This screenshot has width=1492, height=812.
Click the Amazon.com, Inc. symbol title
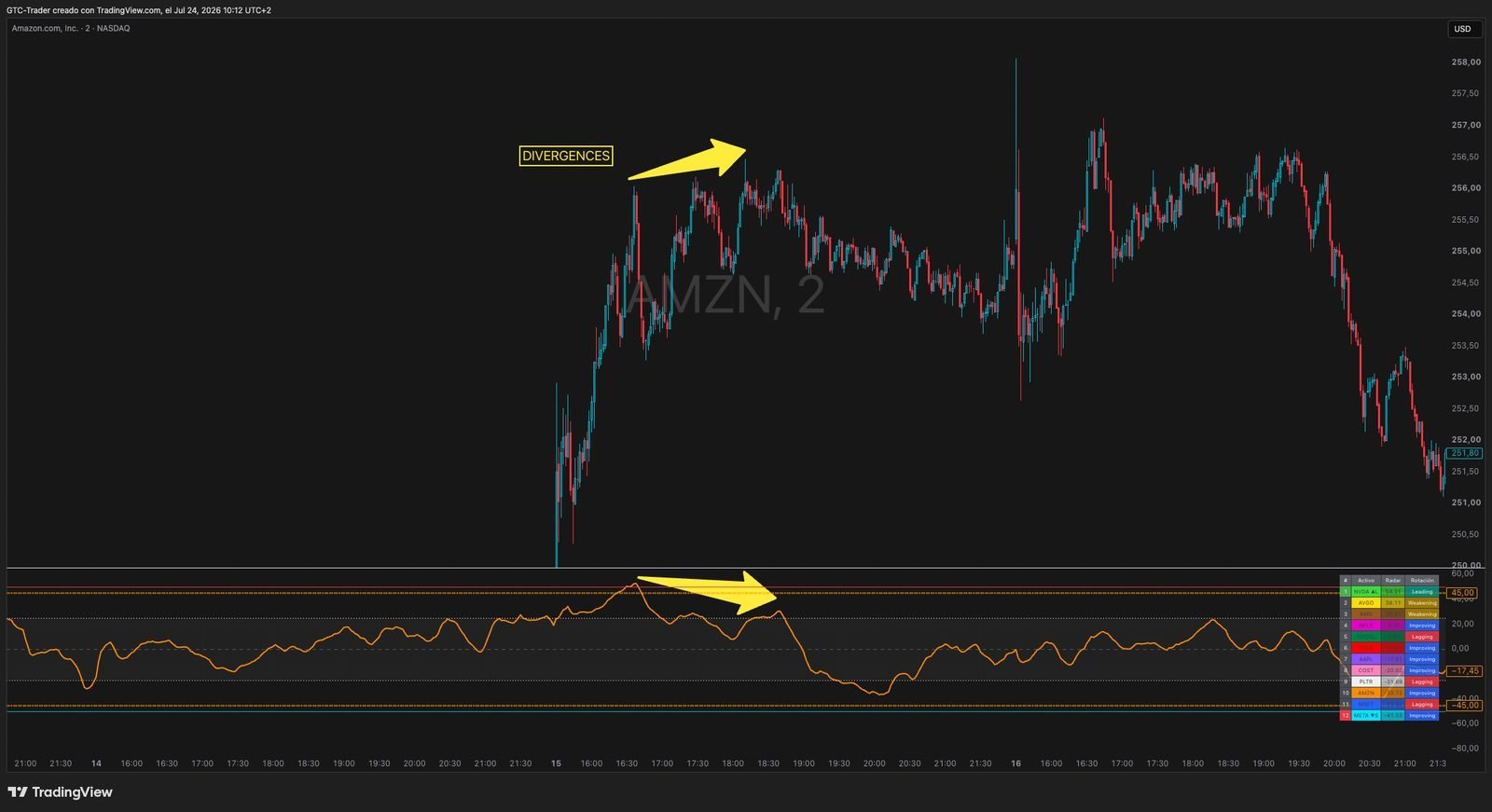click(71, 28)
